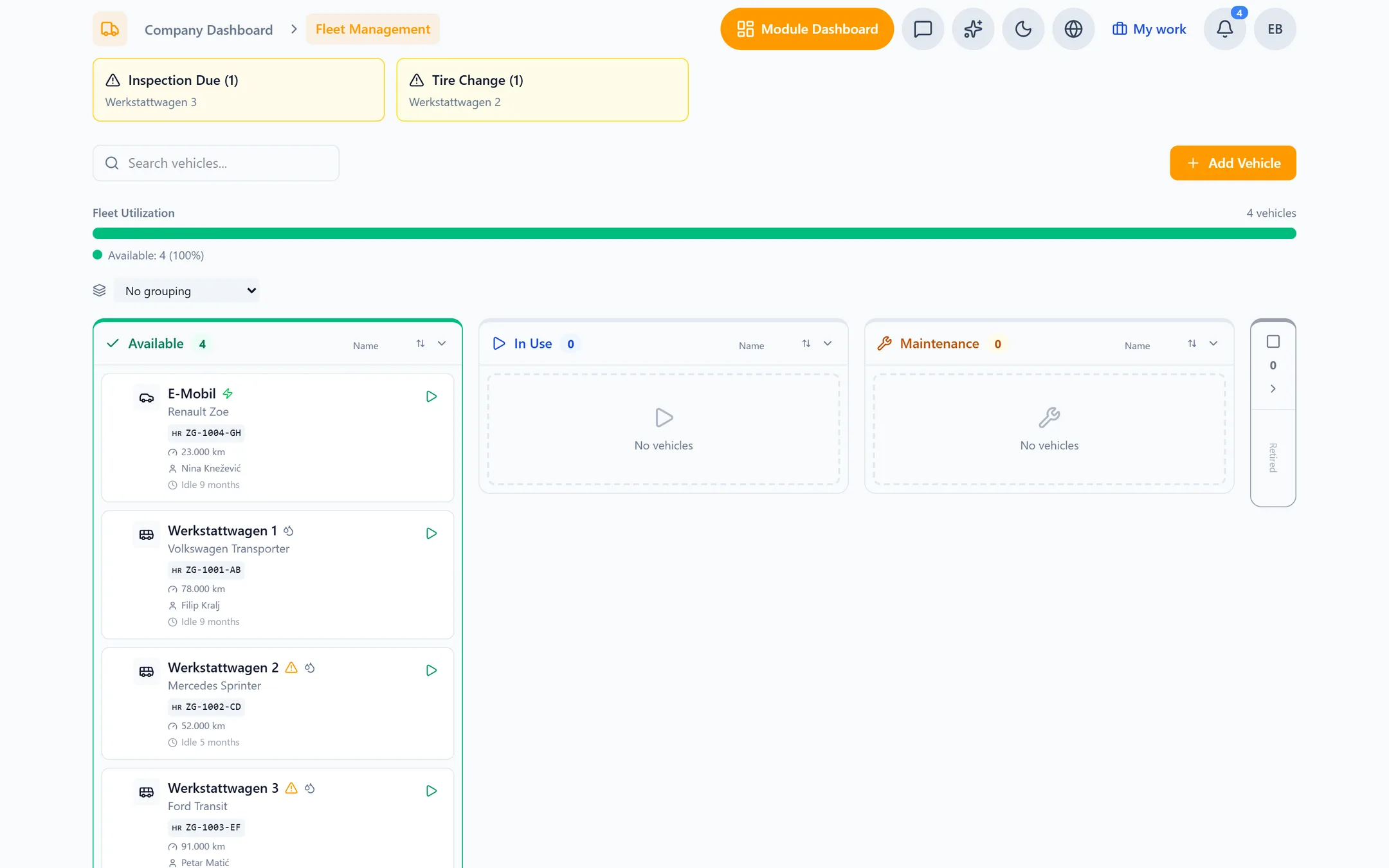
Task: Open My work link
Action: [x=1149, y=29]
